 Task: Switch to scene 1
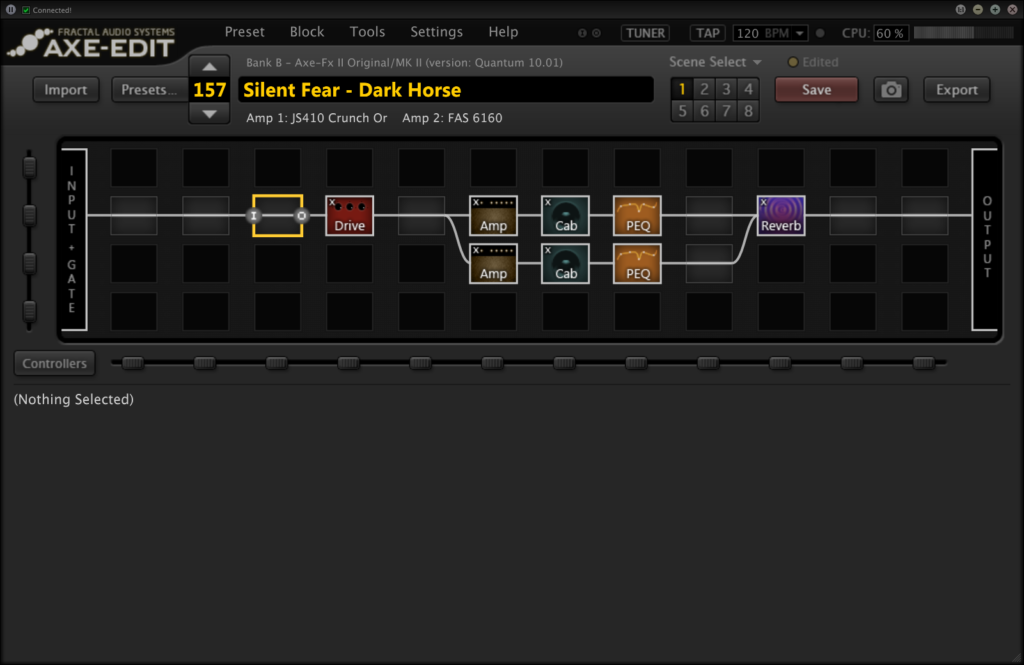682,89
